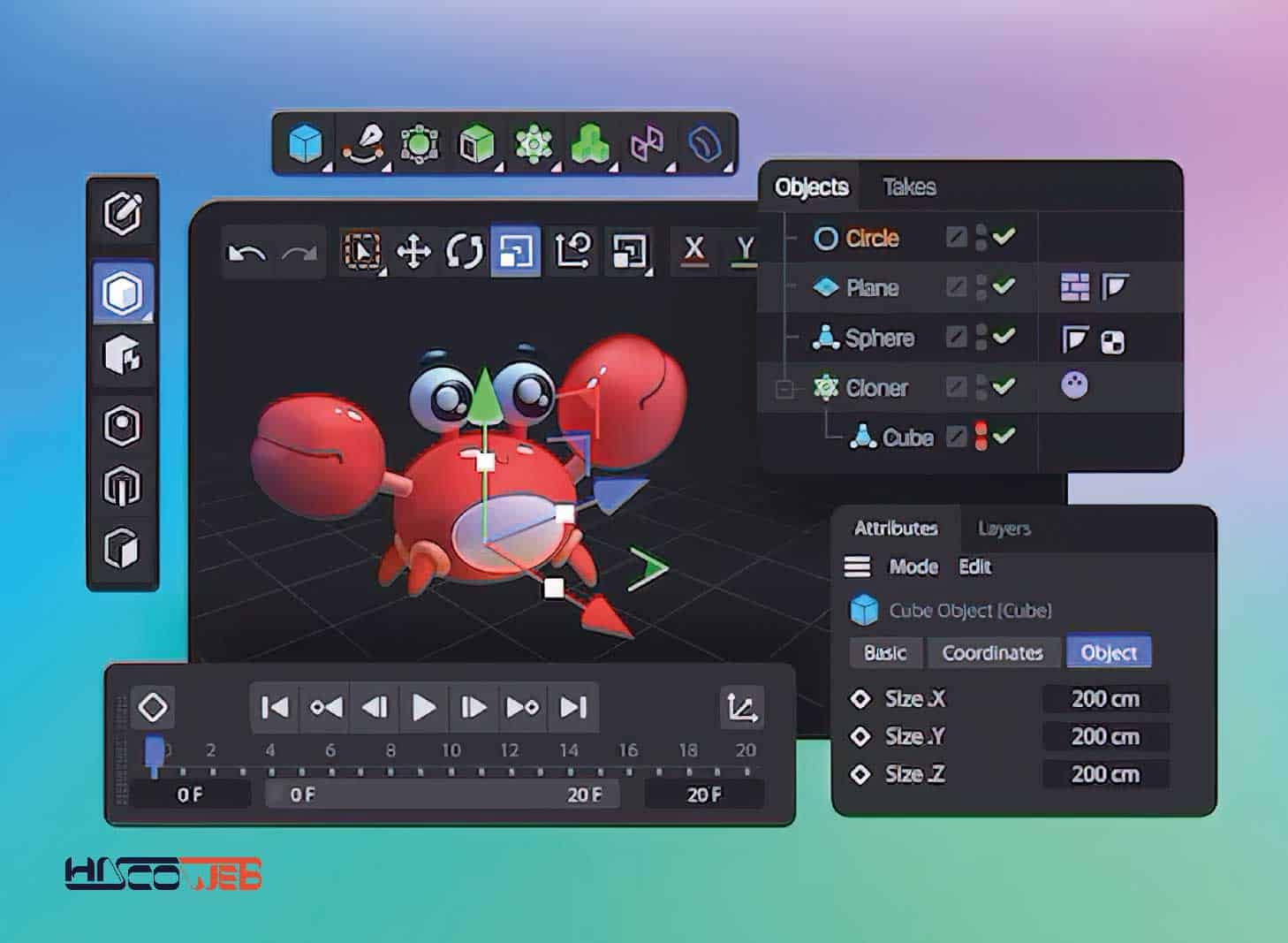Toggle visibility dots for Sphere
This screenshot has width=1288, height=943.
click(x=981, y=337)
